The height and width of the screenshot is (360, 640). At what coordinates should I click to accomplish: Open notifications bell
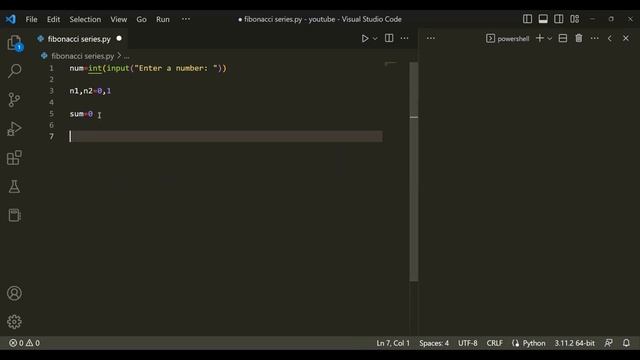pyautogui.click(x=626, y=343)
